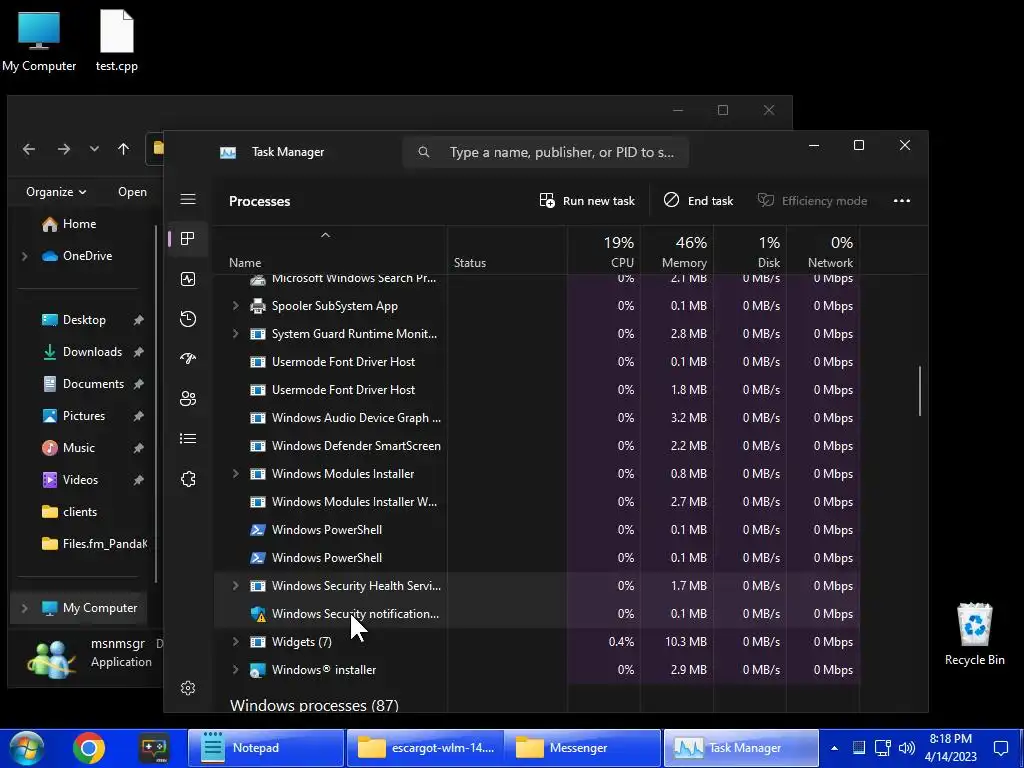The width and height of the screenshot is (1024, 768).
Task: Open Task Manager hamburger navigation menu
Action: (188, 199)
